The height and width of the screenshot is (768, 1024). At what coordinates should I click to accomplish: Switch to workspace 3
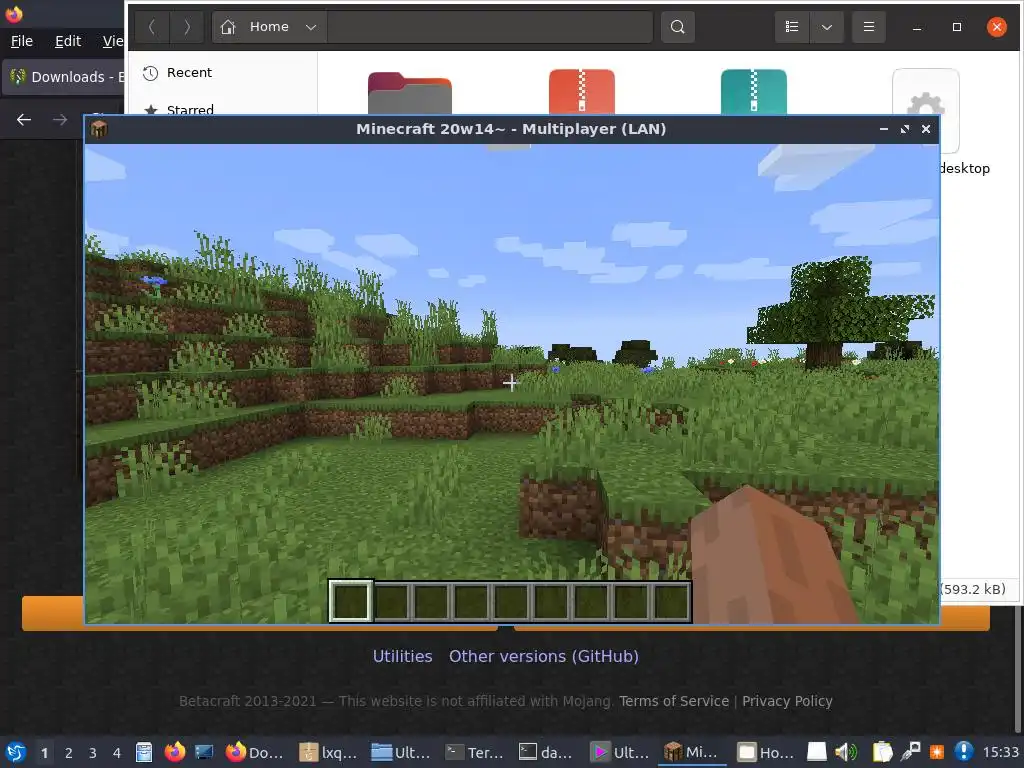(x=93, y=753)
